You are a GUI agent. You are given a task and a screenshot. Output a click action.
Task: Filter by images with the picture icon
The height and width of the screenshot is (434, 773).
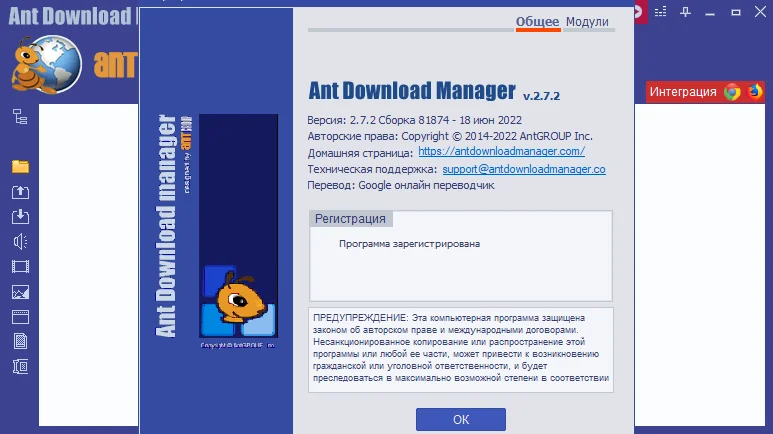tap(20, 292)
